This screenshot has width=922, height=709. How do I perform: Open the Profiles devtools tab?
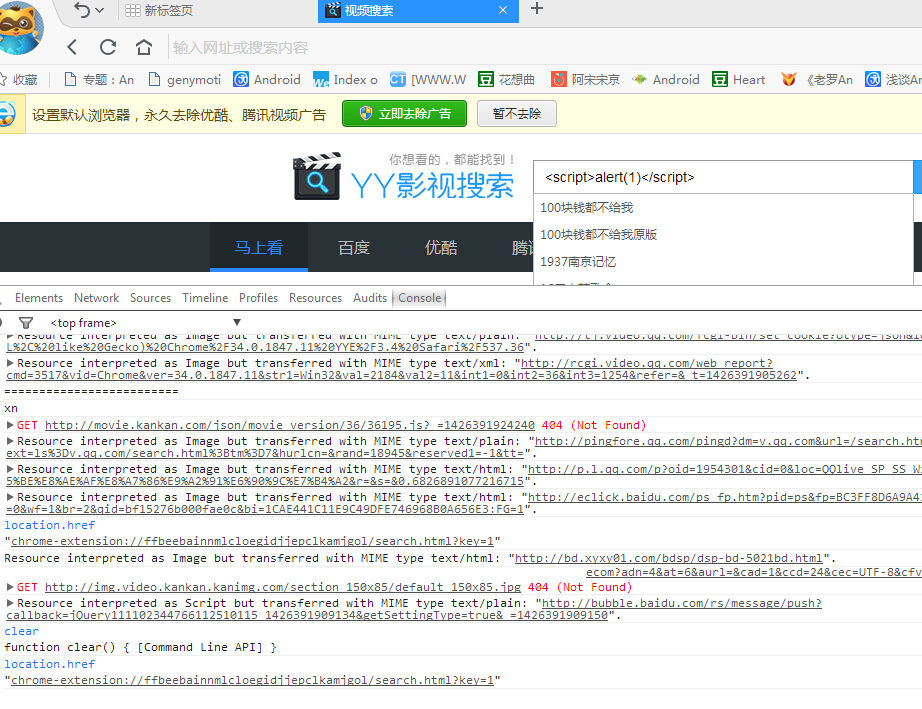pos(258,298)
